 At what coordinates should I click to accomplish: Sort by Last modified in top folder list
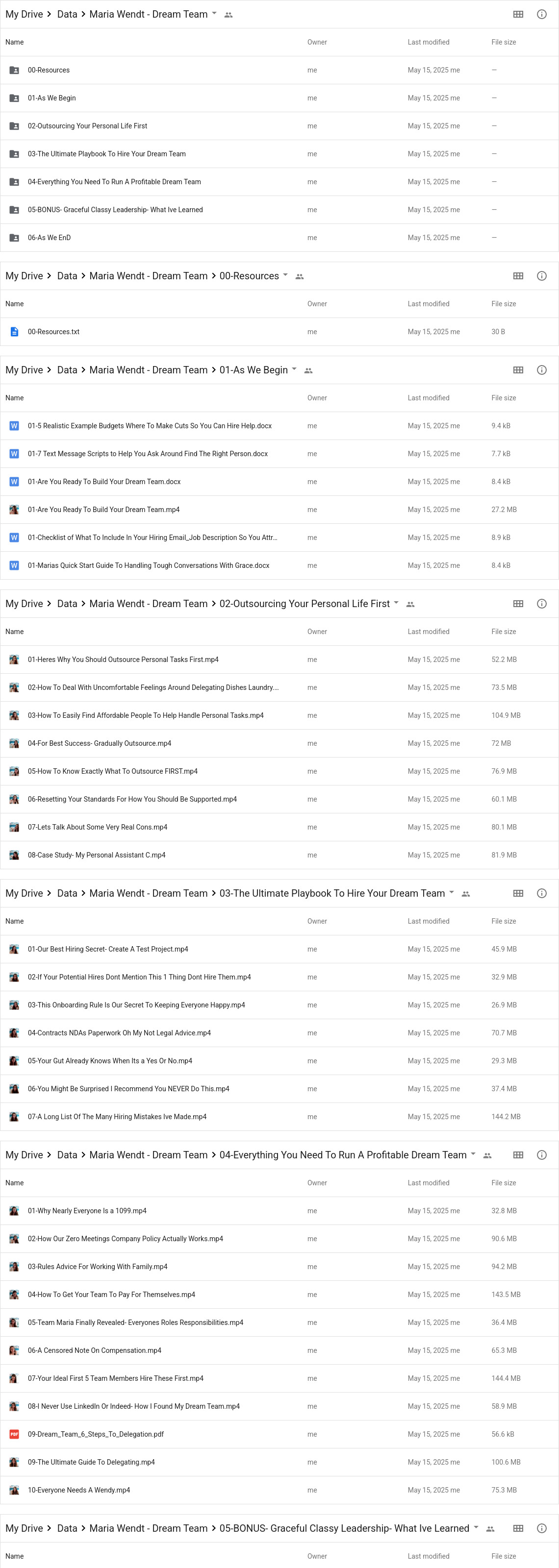pos(429,42)
